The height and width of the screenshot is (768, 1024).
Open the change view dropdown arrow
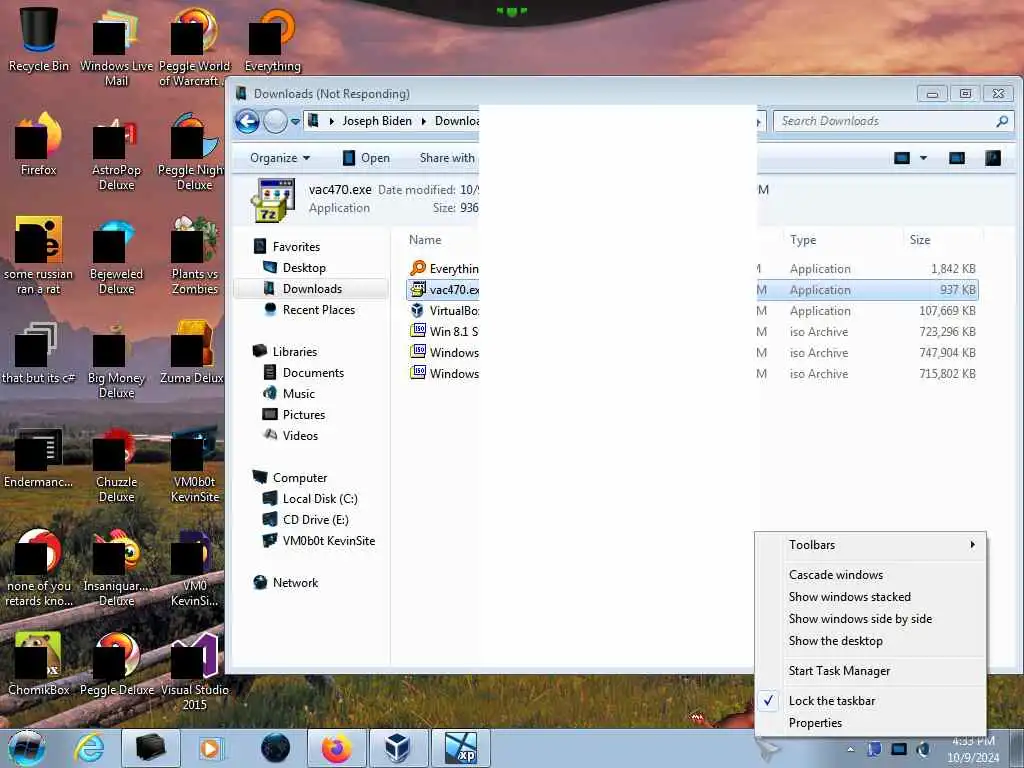coord(923,158)
